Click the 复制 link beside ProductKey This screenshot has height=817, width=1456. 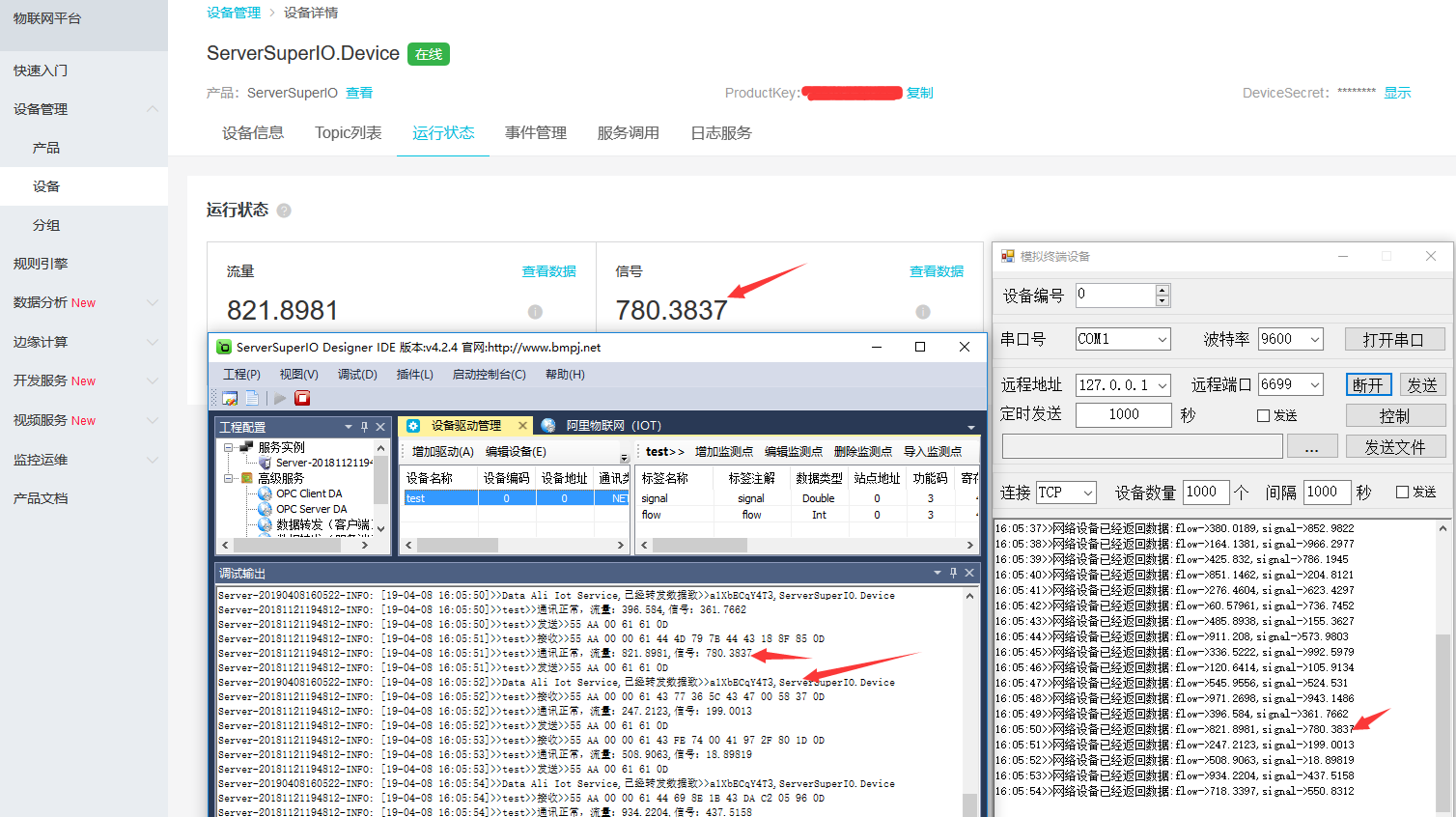click(x=919, y=93)
